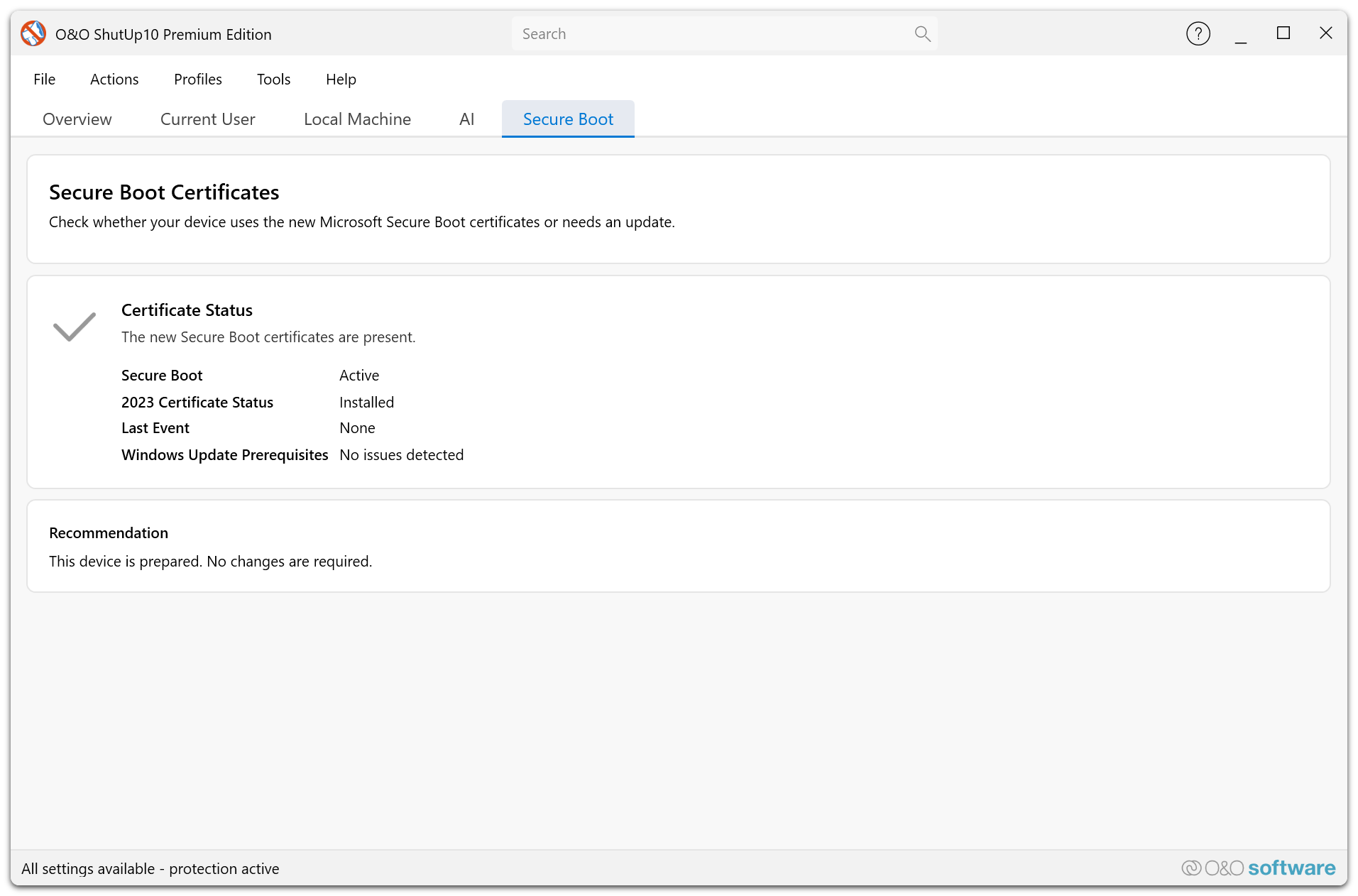The width and height of the screenshot is (1358, 896).
Task: Maximize the ShutUp10 window
Action: point(1283,33)
